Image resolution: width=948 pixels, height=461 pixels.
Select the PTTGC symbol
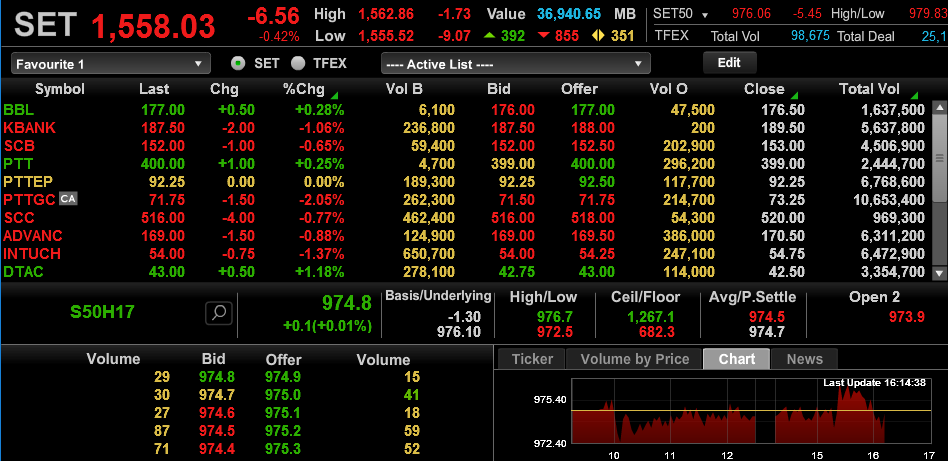30,199
